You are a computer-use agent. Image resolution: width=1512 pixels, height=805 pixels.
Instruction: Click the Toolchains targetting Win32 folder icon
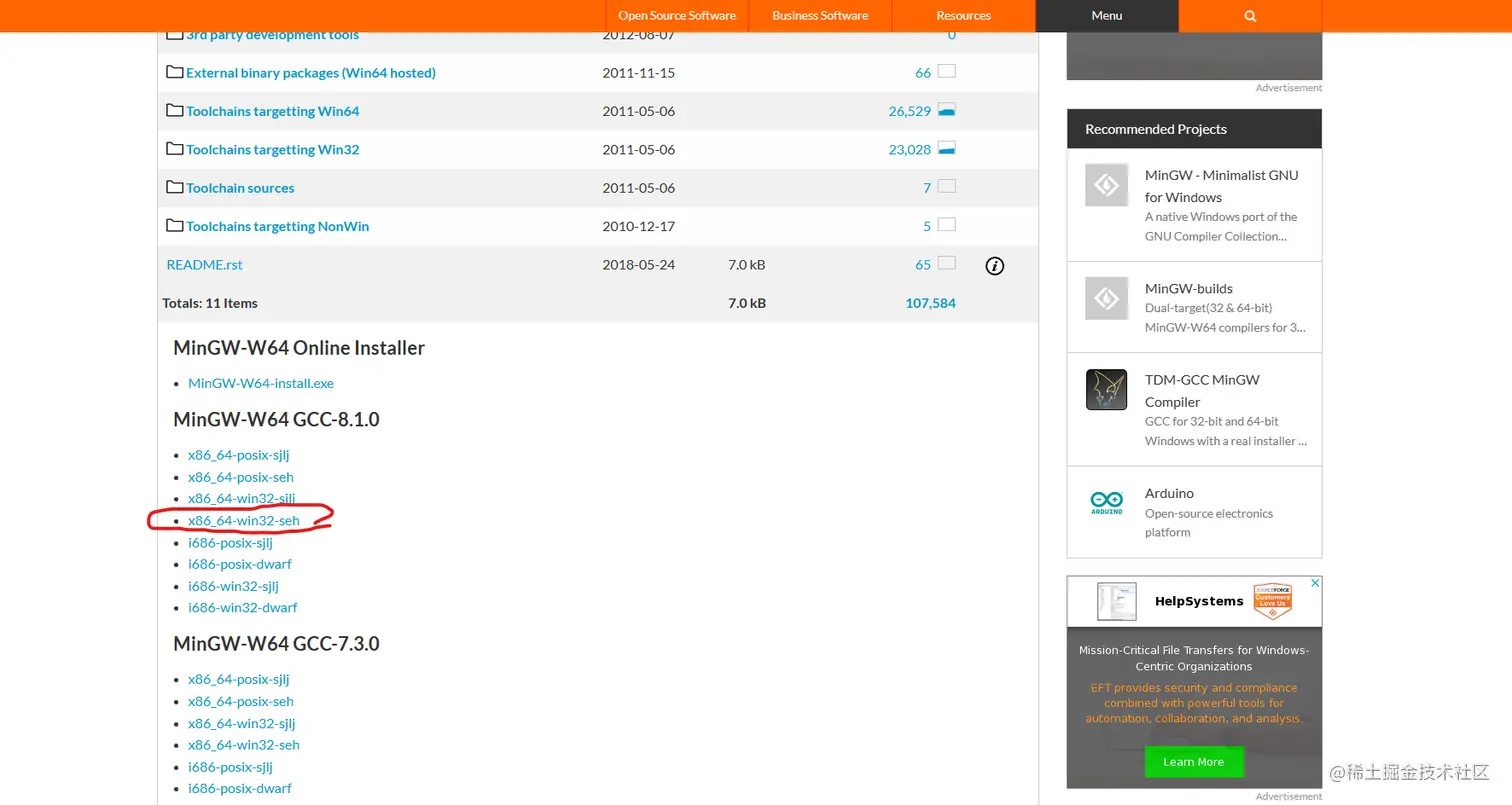(x=175, y=149)
